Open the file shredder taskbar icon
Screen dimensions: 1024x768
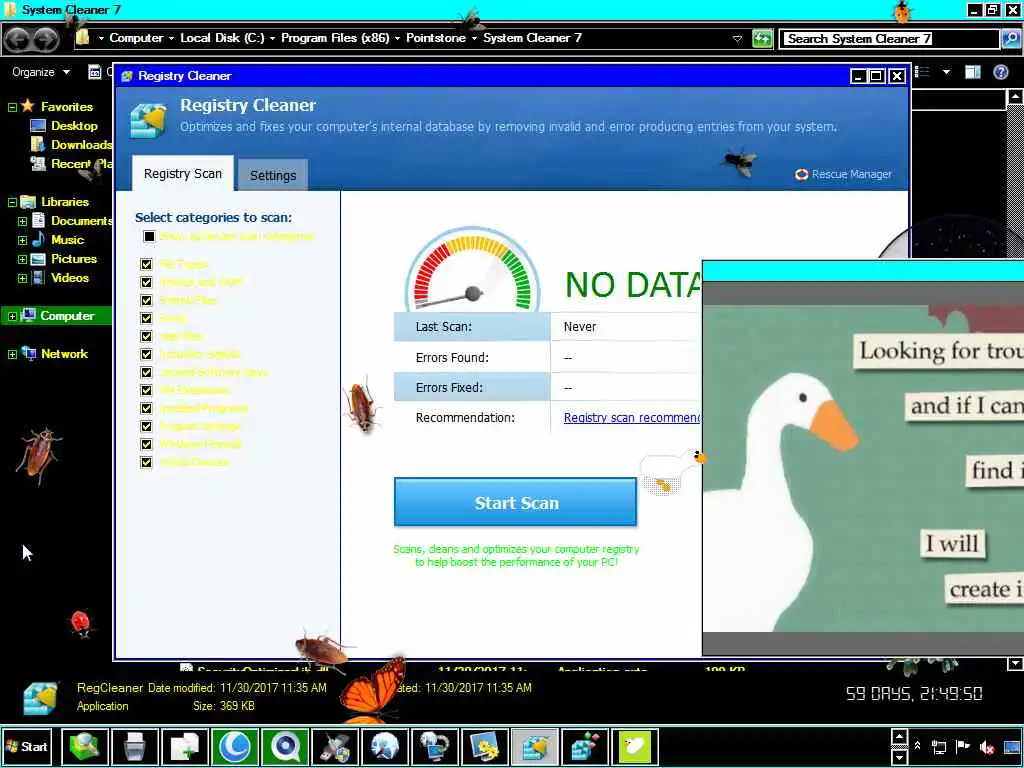tap(135, 746)
